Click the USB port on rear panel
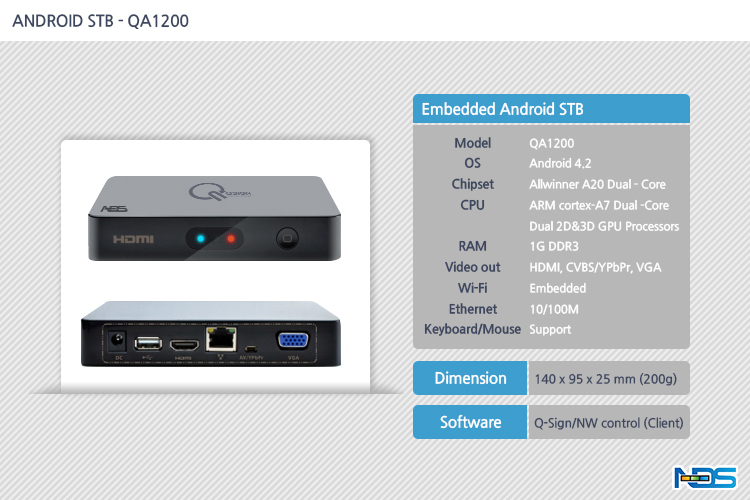750x500 pixels. tap(148, 343)
